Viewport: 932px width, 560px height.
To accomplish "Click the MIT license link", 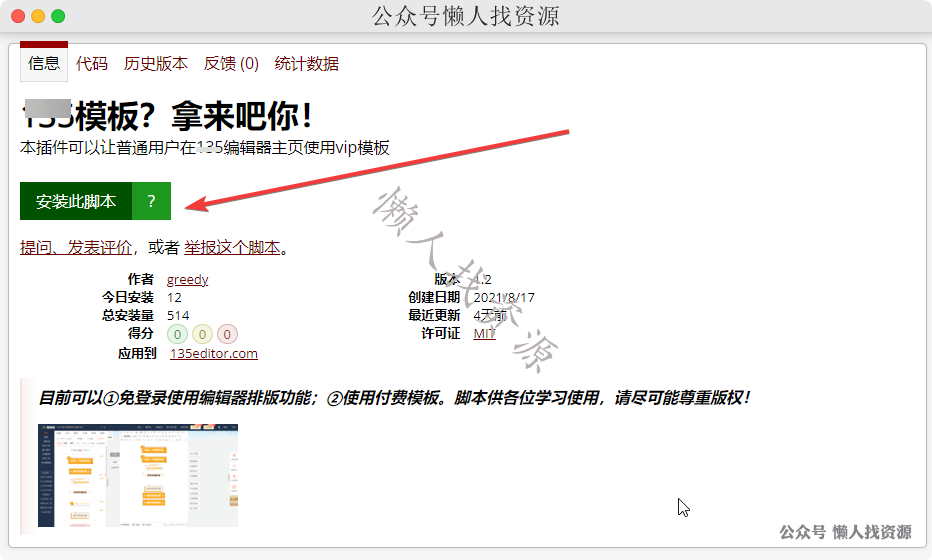I will point(484,334).
